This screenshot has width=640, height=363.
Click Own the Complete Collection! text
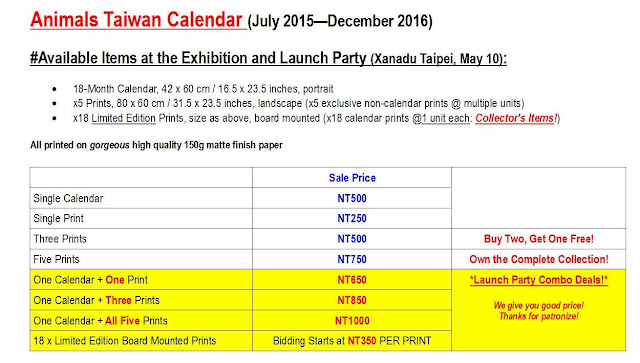(x=538, y=259)
